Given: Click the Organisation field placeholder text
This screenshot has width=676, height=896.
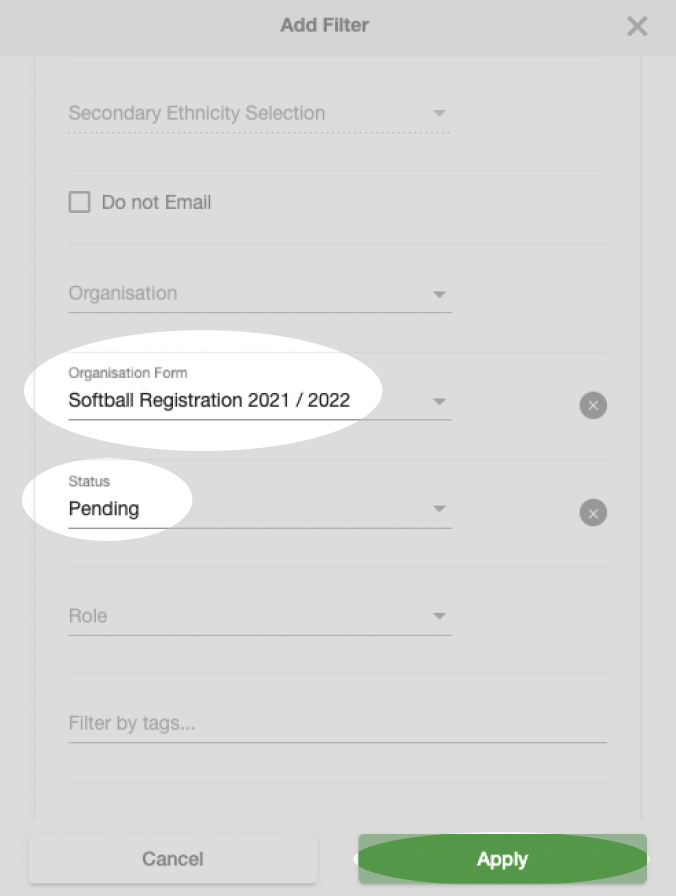Looking at the screenshot, I should (123, 293).
